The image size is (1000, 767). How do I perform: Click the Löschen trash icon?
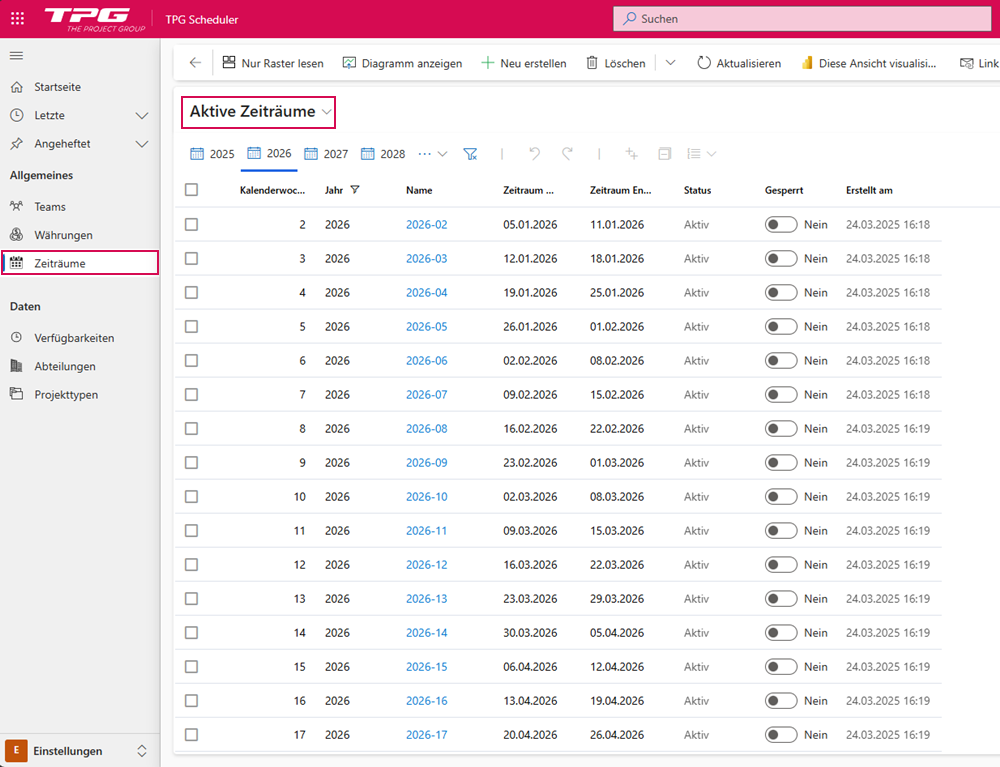click(x=592, y=63)
